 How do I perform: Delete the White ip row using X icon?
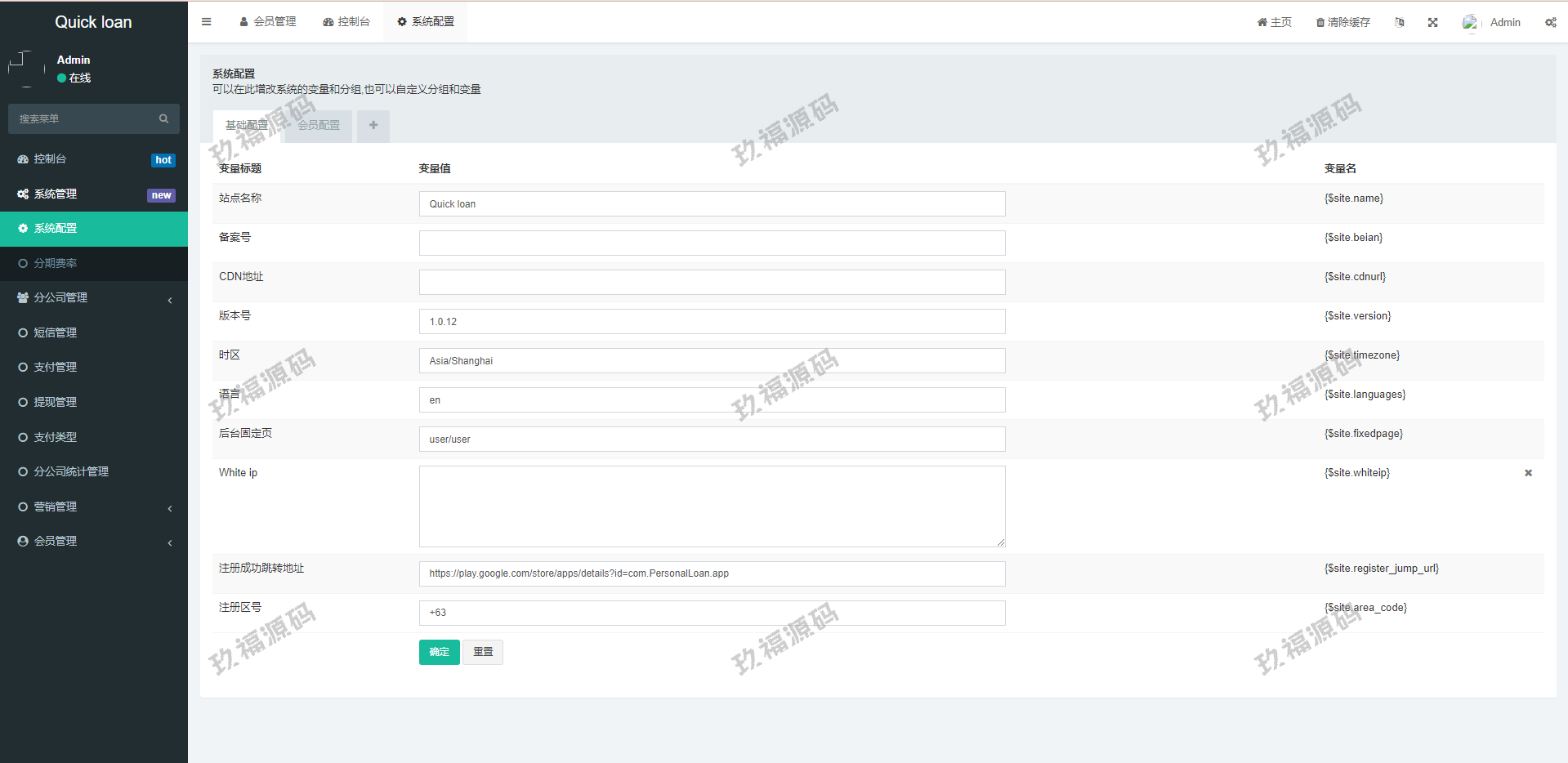1528,473
